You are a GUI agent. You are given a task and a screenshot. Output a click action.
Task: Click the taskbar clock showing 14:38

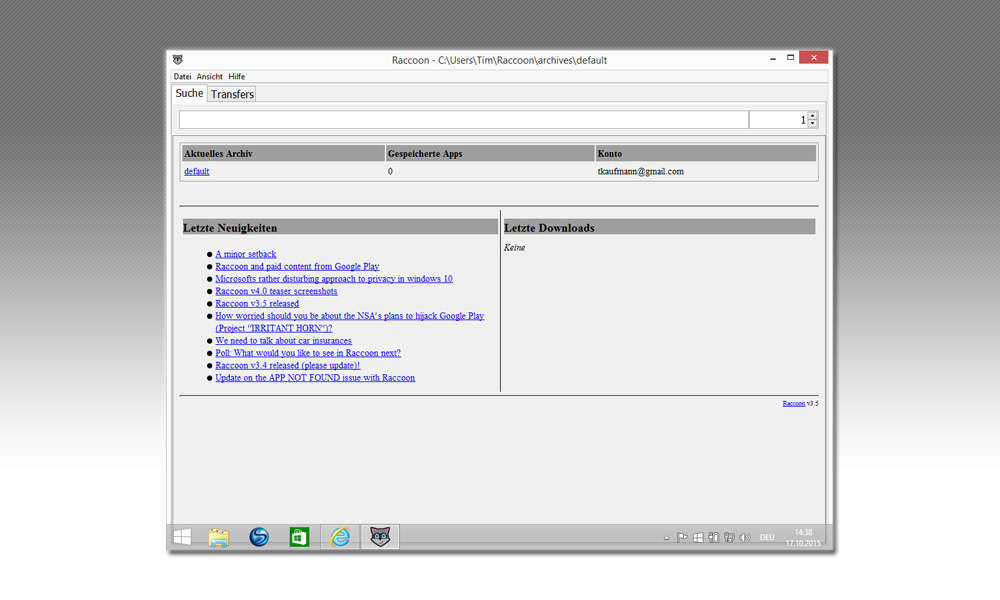[x=803, y=538]
